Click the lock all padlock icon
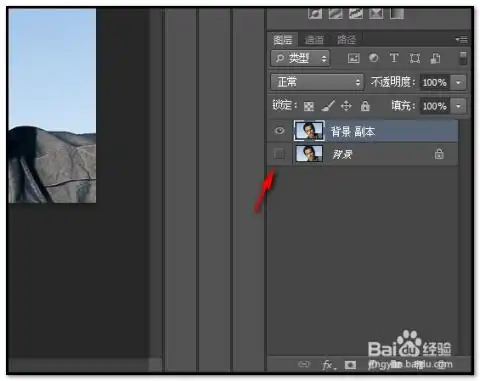Viewport: 480px width, 381px height. [365, 106]
